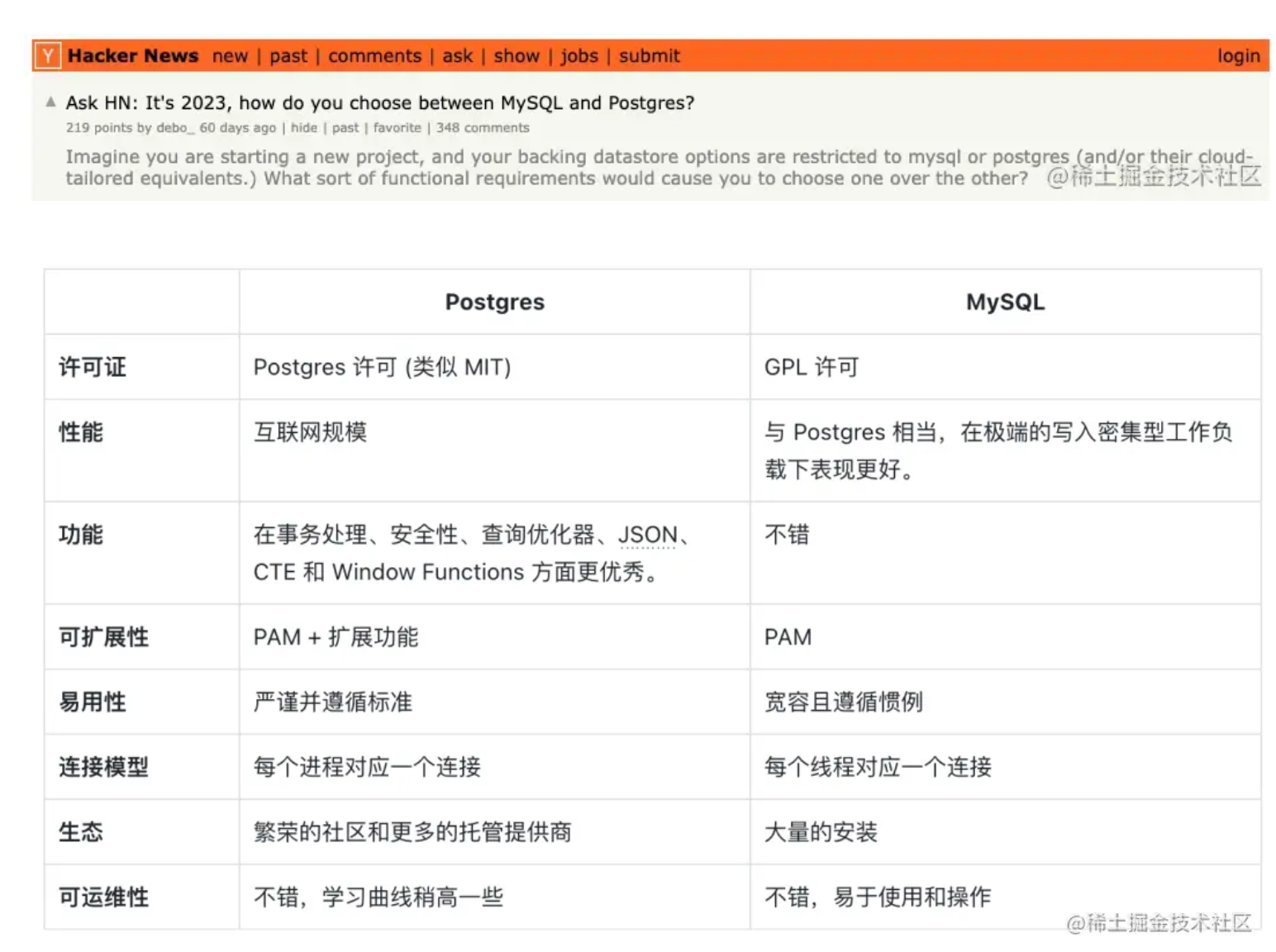
Task: Select the '易用性' row label
Action: point(92,702)
